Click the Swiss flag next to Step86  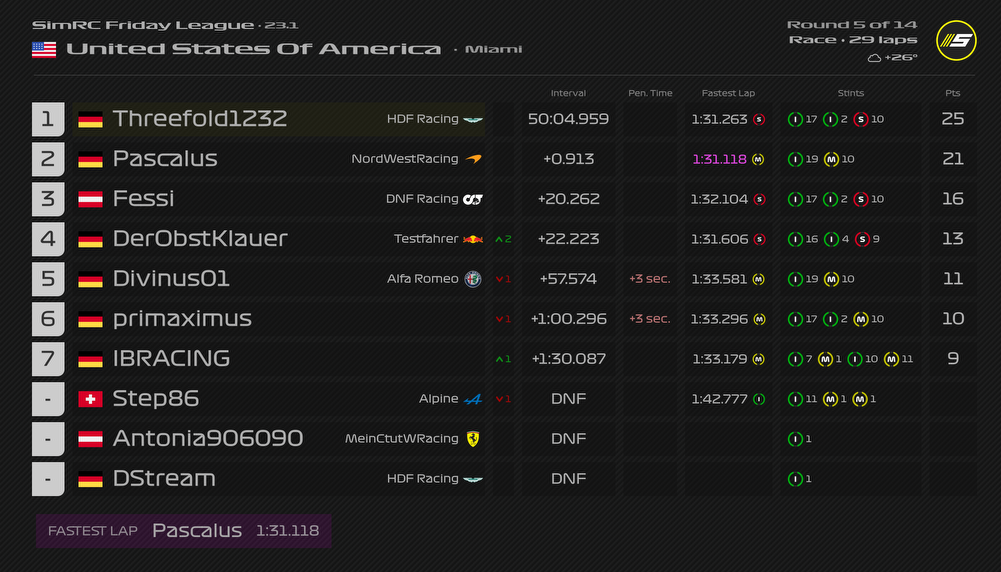90,399
